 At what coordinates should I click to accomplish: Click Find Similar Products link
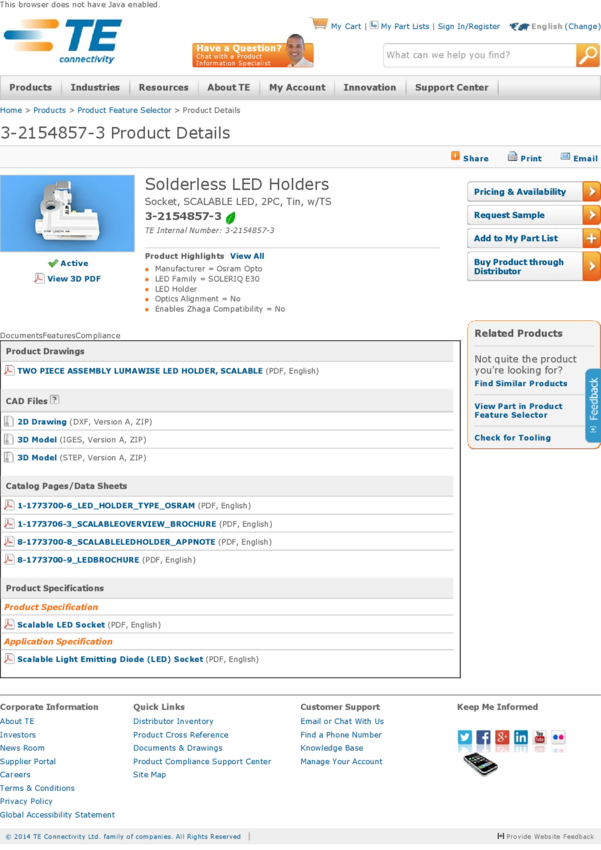(x=521, y=383)
